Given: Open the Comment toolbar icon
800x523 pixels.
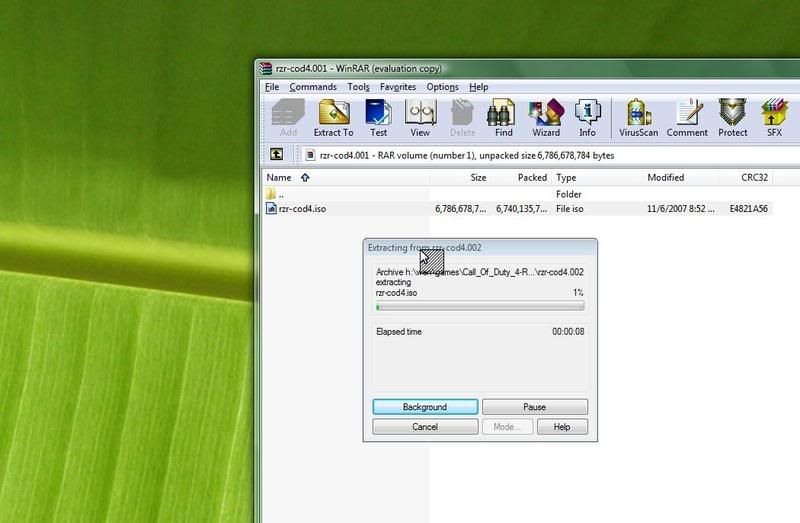Looking at the screenshot, I should [x=687, y=118].
